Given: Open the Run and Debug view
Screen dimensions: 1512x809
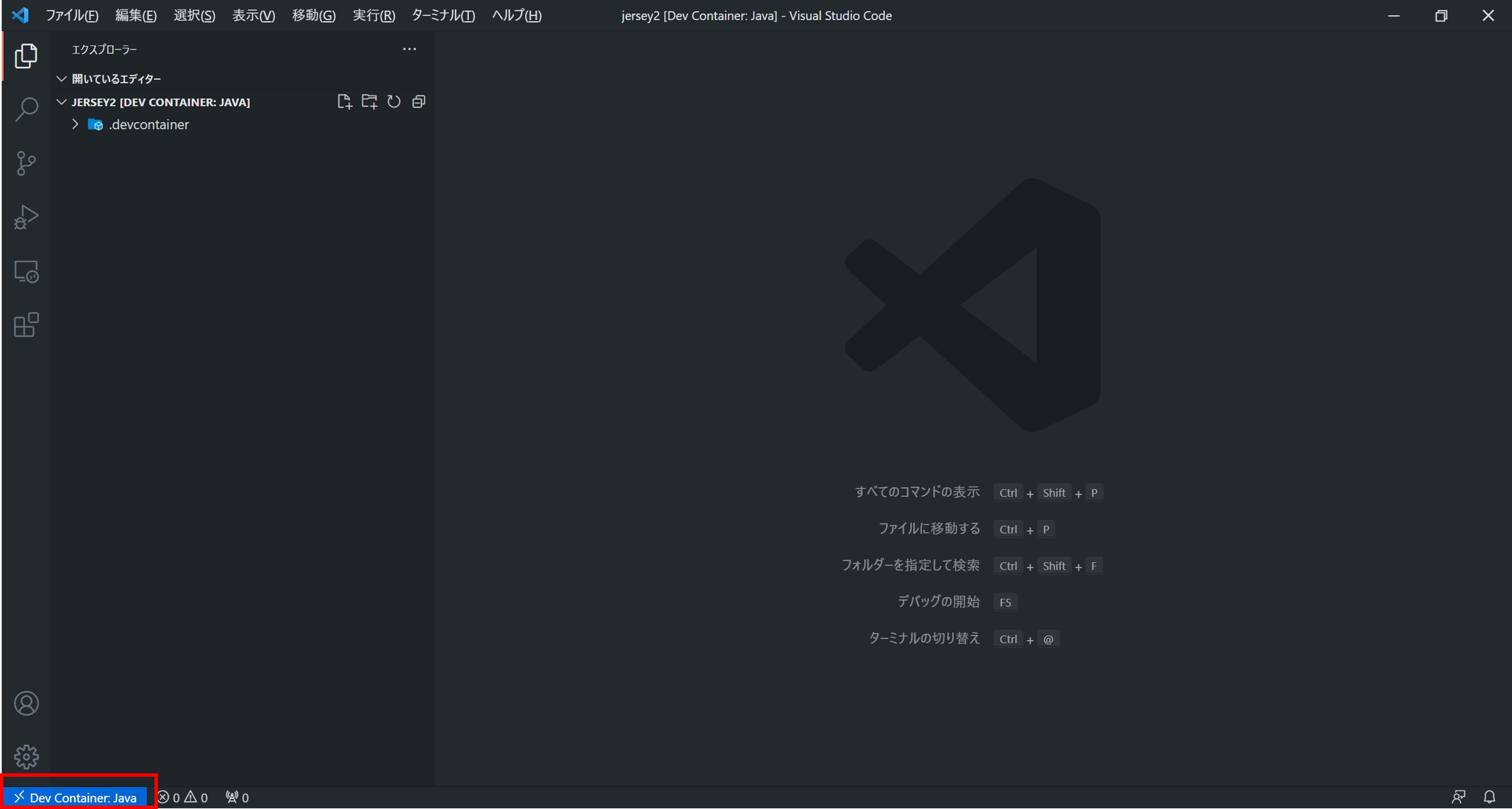Looking at the screenshot, I should 26,217.
